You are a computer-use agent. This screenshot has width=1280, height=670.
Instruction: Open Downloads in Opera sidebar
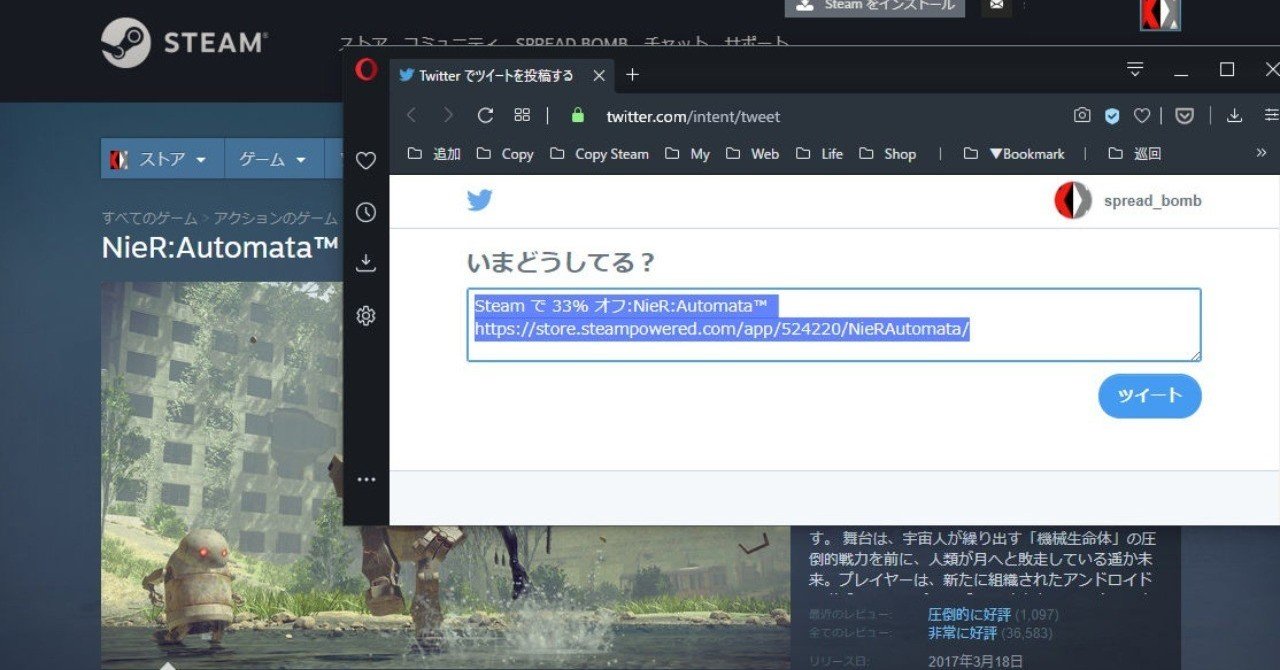366,263
